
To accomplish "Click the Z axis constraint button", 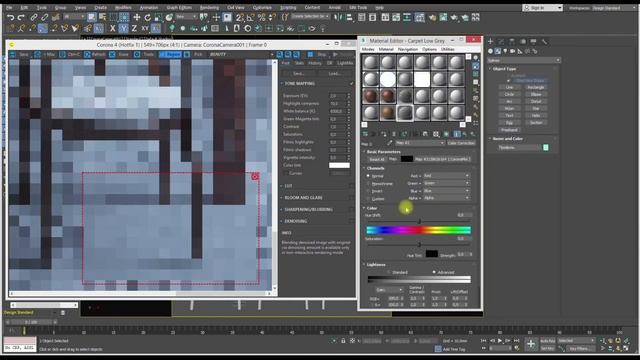I will click(134, 29).
